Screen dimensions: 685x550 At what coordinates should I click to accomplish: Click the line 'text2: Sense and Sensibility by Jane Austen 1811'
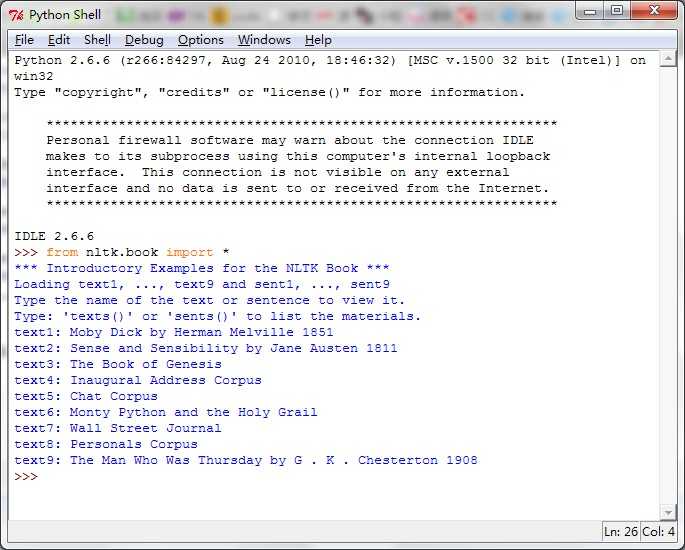tap(206, 348)
